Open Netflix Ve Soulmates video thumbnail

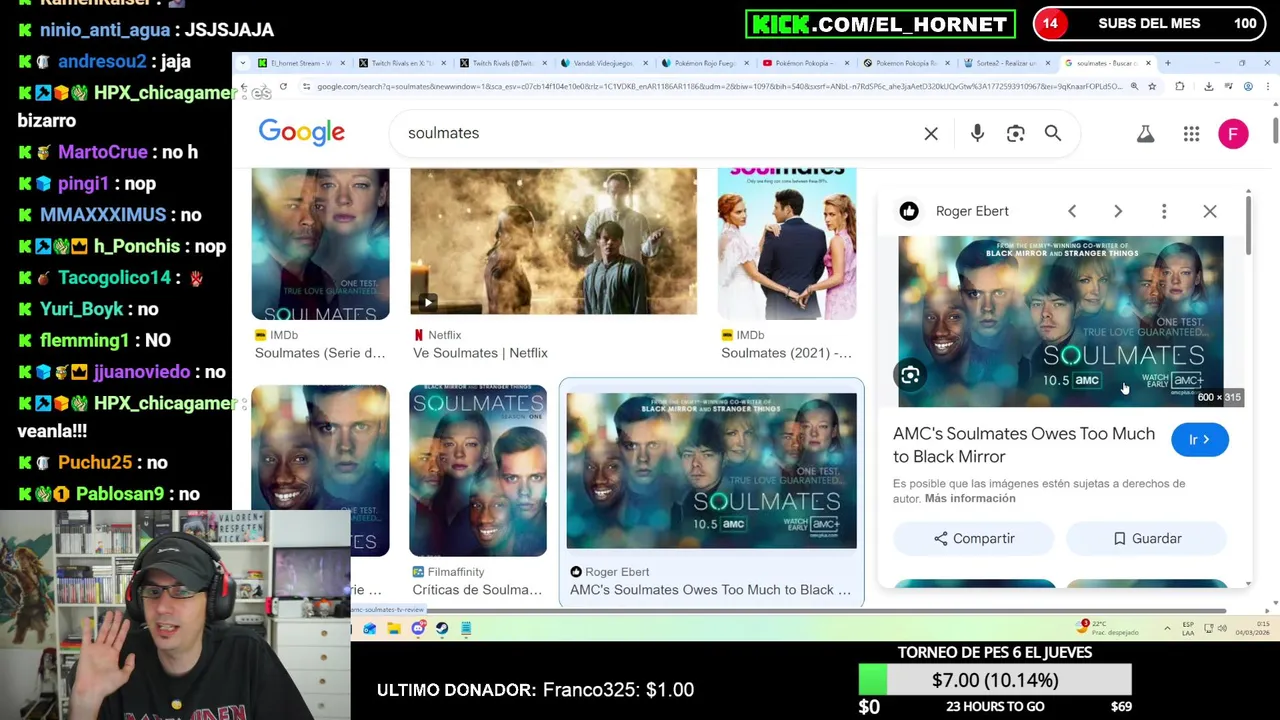(x=553, y=241)
